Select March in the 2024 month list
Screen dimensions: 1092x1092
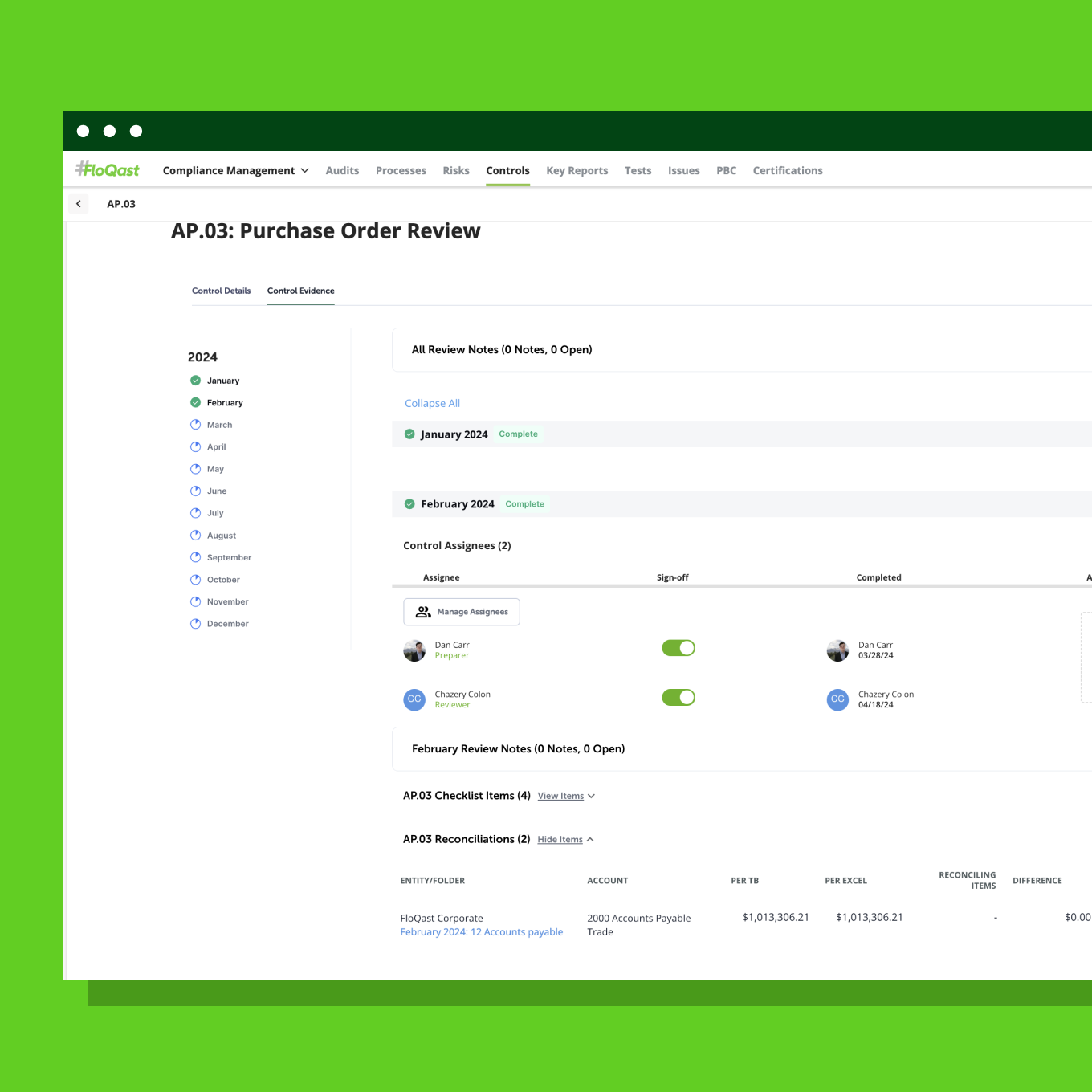click(219, 425)
